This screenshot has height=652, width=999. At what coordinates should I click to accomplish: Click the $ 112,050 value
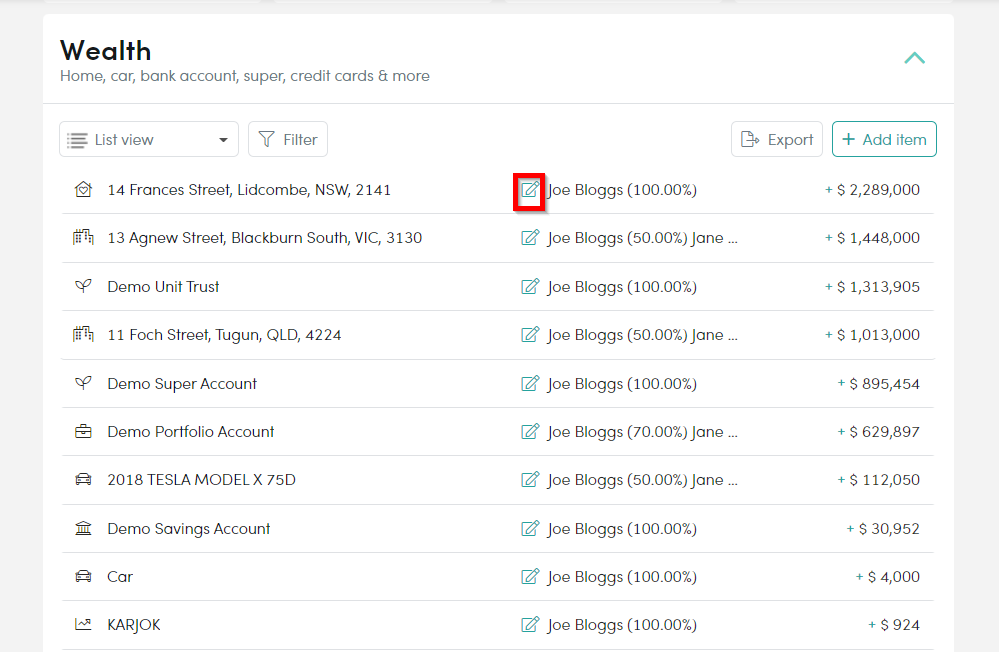(x=884, y=480)
